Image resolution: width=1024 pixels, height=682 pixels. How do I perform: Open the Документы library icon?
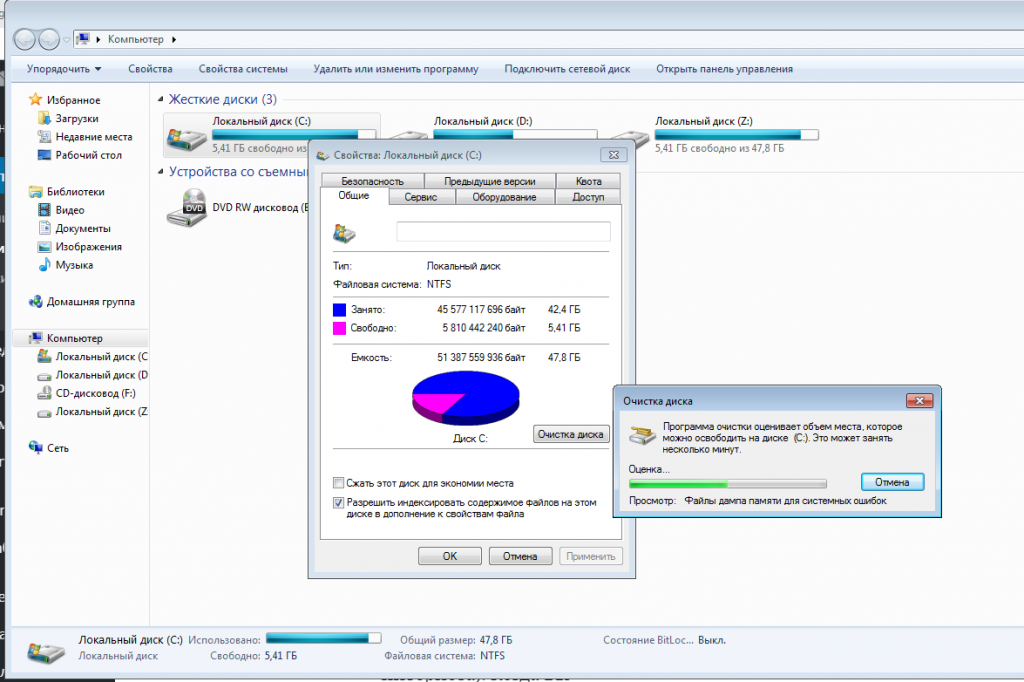pyautogui.click(x=44, y=228)
